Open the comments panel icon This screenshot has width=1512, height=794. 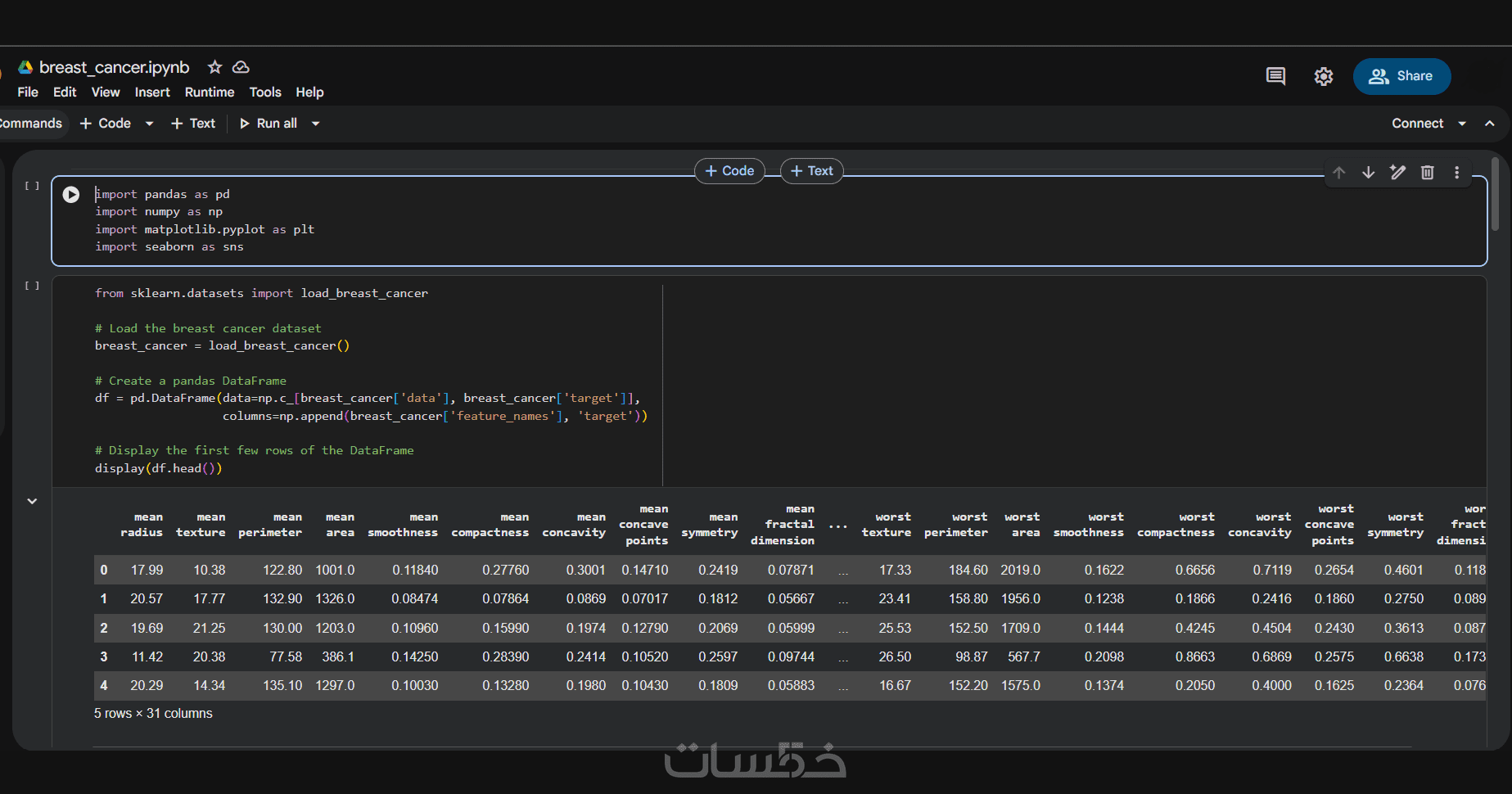pos(1275,76)
